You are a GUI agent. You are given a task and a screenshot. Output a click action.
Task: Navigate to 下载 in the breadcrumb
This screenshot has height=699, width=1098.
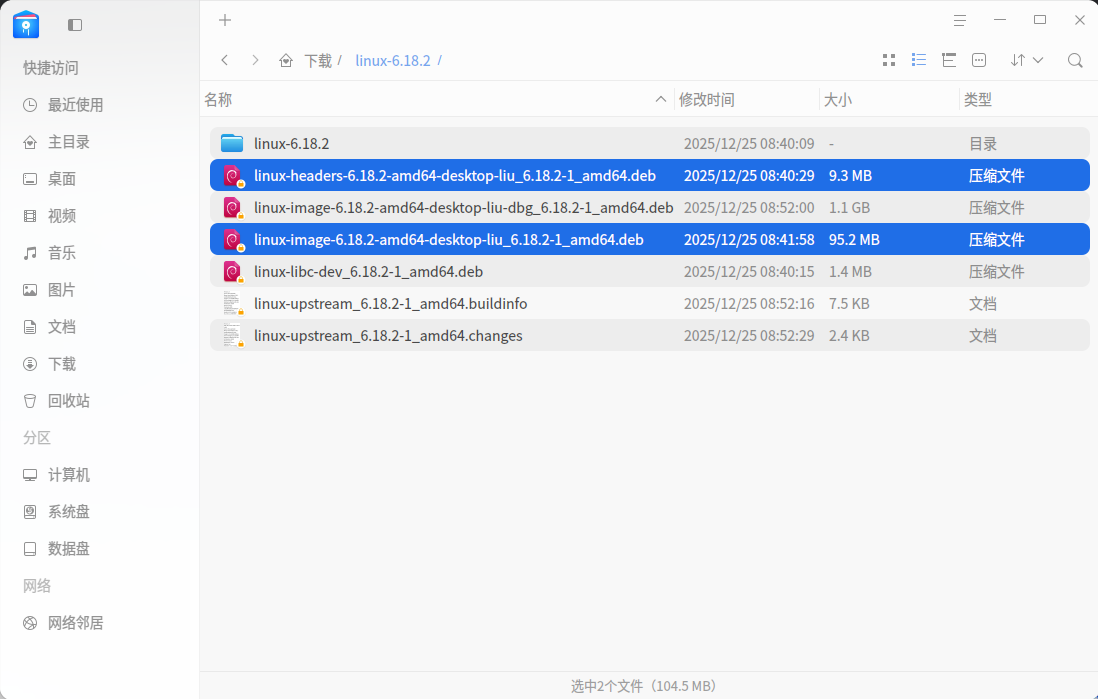pos(318,61)
